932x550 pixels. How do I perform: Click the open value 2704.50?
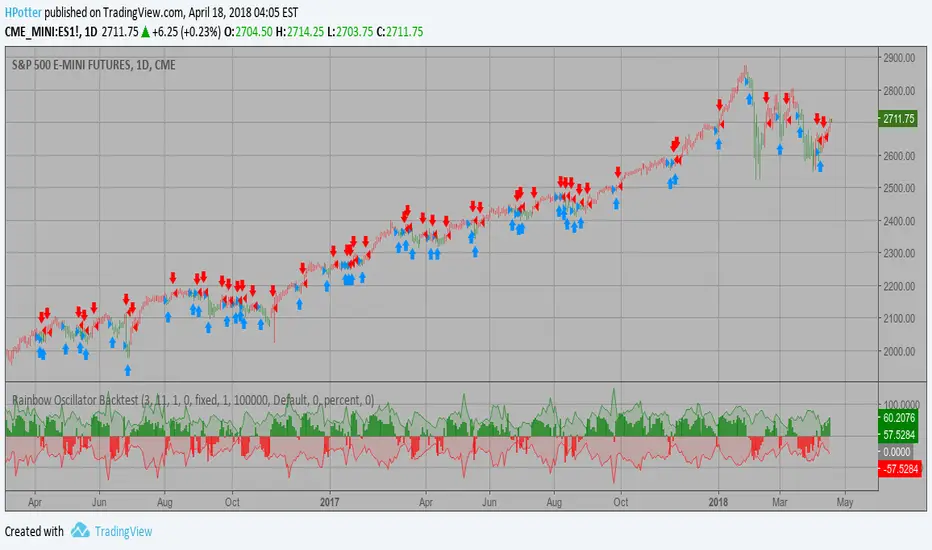coord(254,32)
